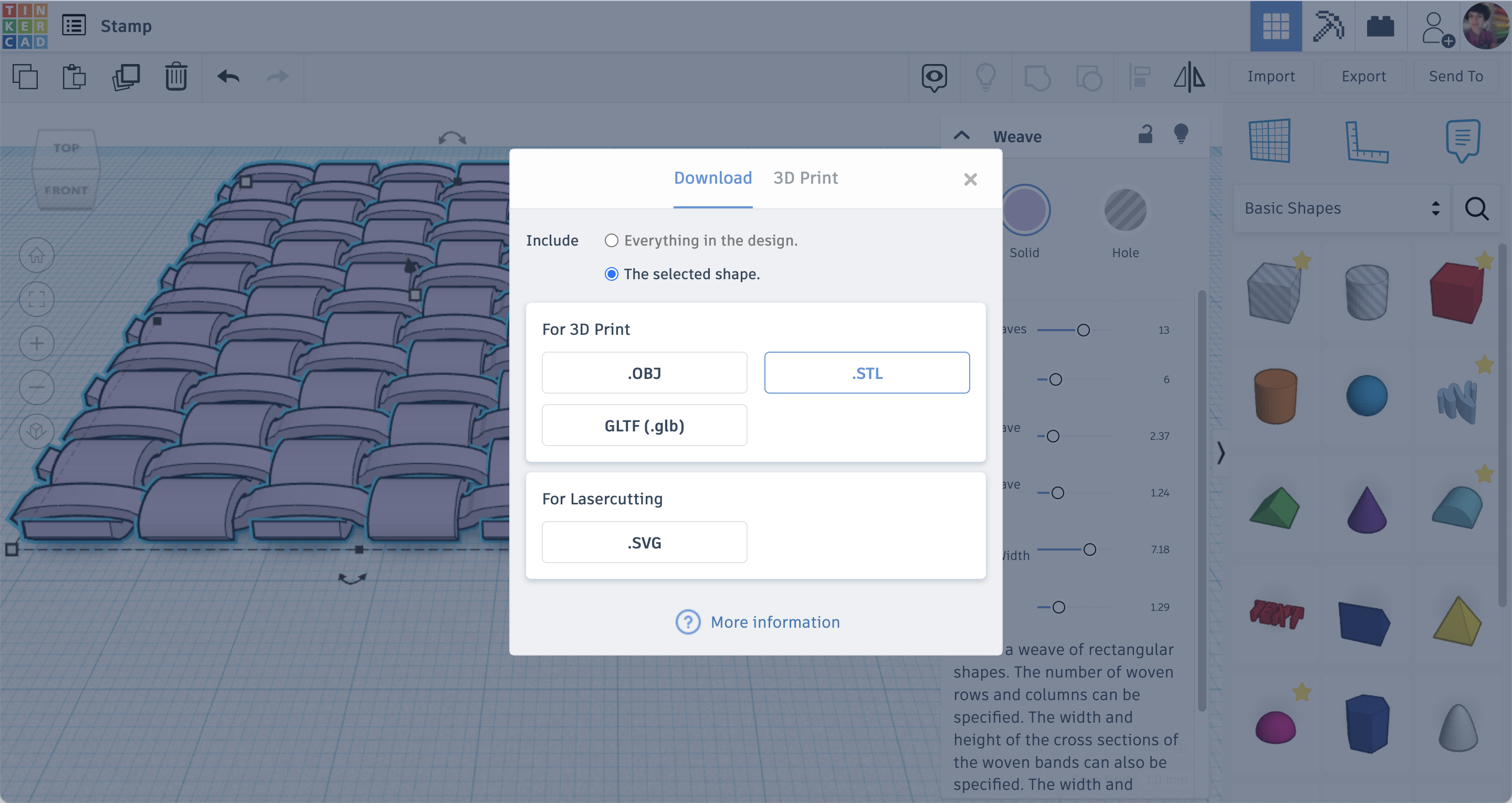
Task: Open the notes annotation tool
Action: click(x=1462, y=141)
